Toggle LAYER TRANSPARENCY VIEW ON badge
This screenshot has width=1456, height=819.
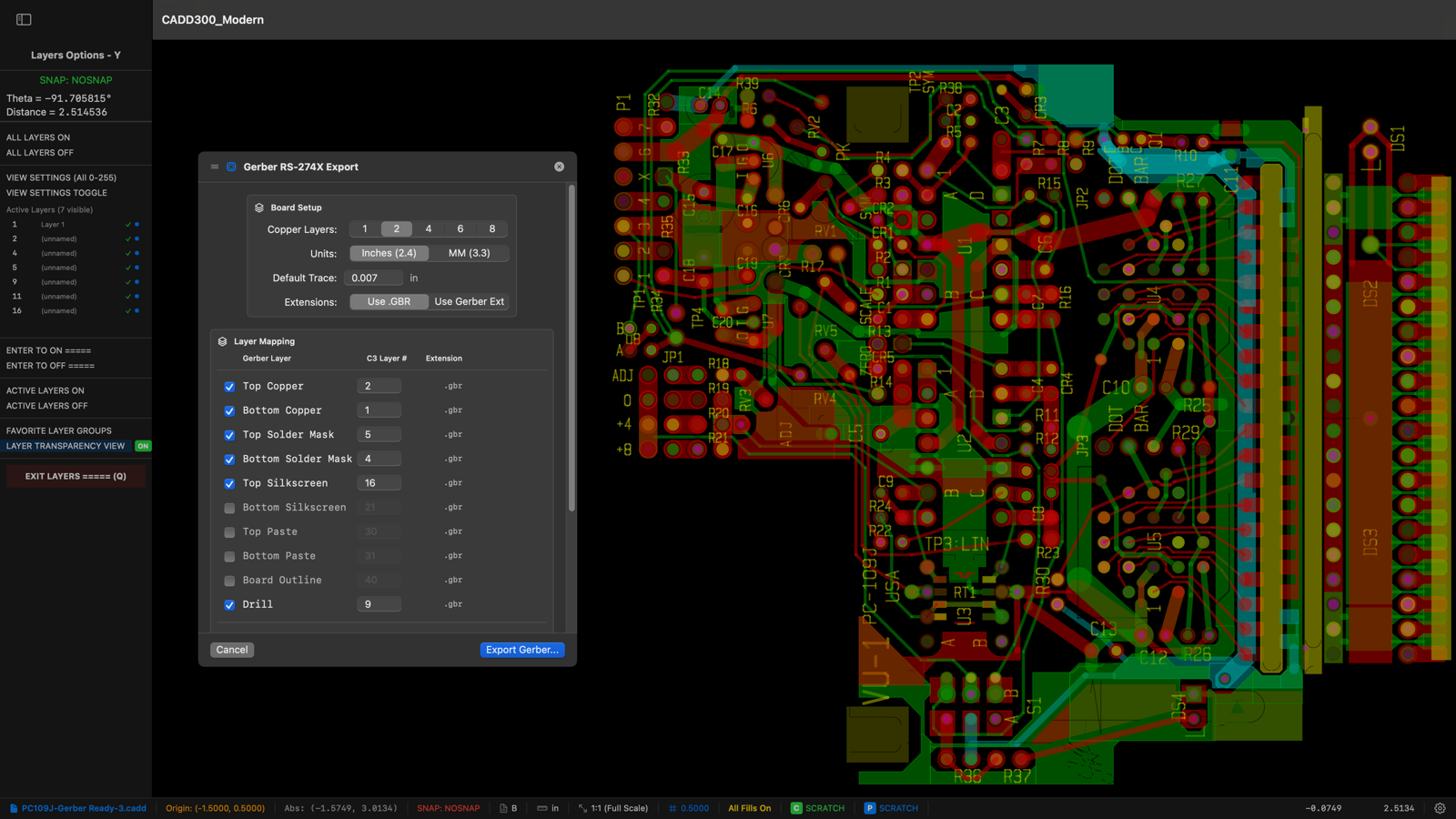point(143,446)
